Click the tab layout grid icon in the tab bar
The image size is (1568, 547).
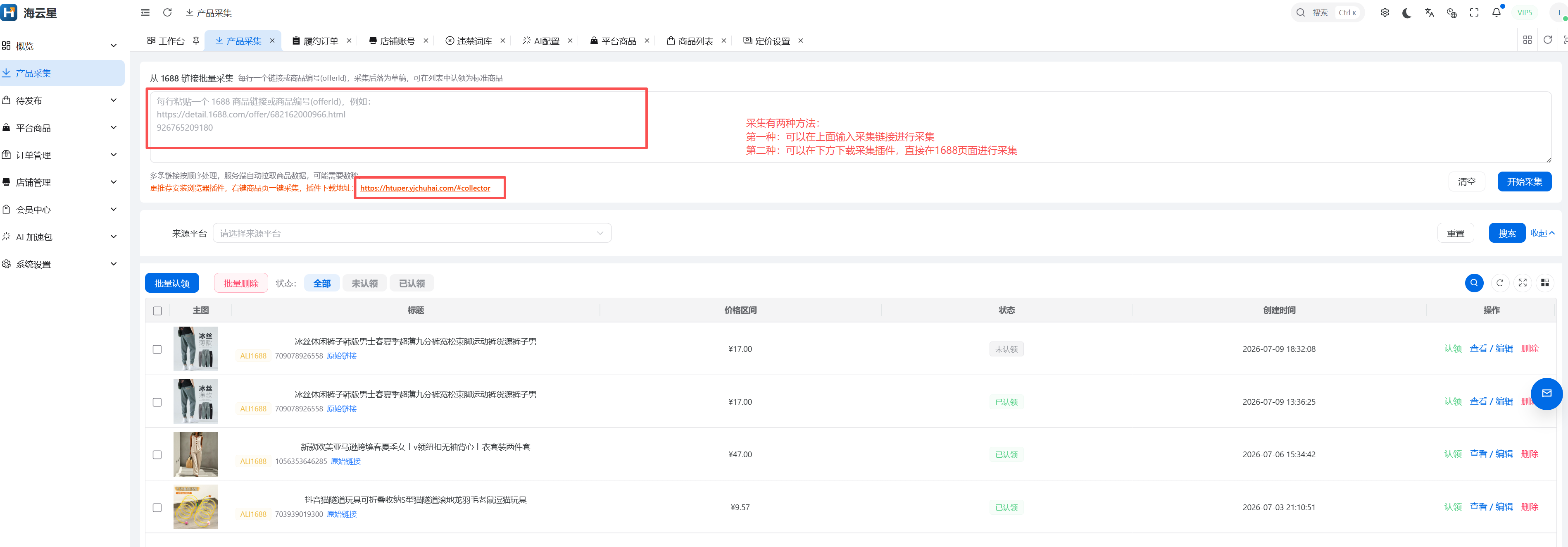(1527, 40)
